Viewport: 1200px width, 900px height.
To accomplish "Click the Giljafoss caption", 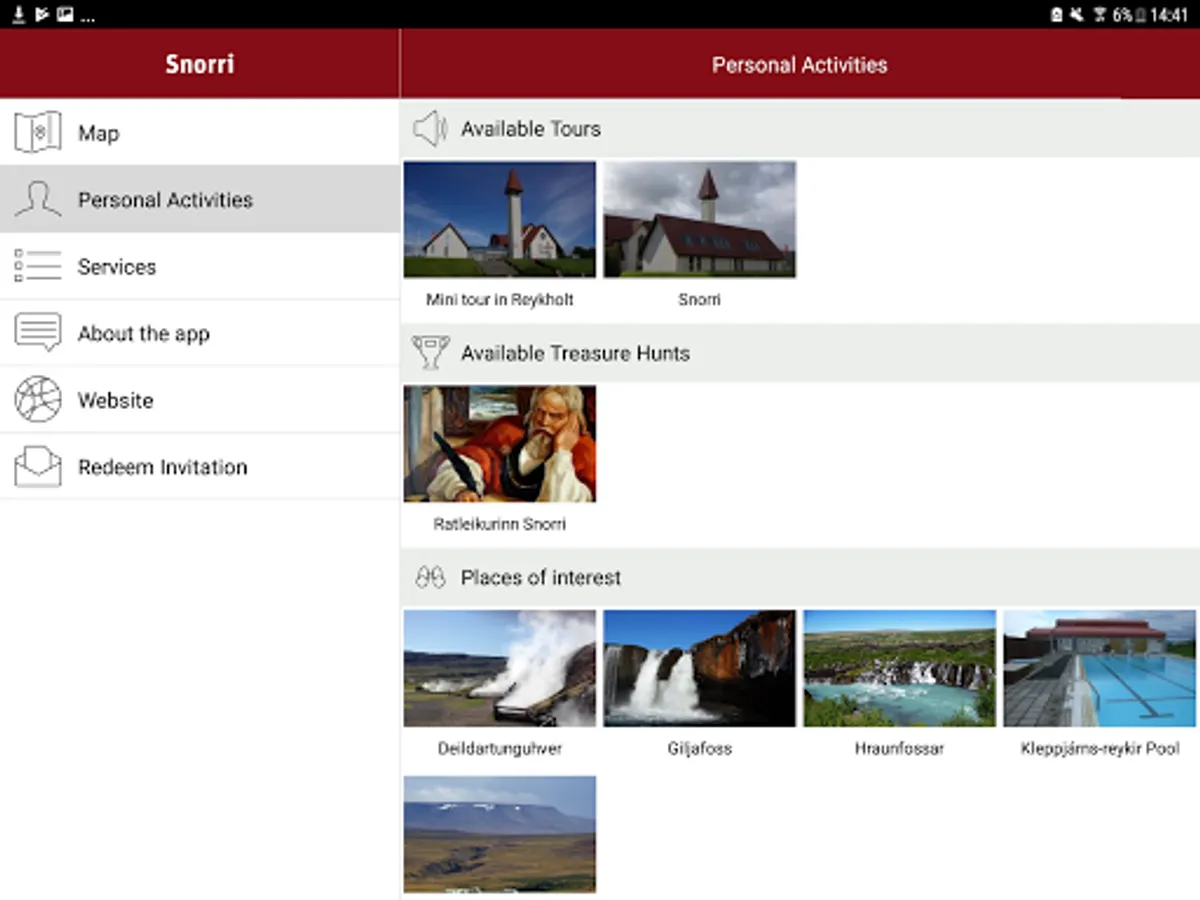I will coord(700,748).
